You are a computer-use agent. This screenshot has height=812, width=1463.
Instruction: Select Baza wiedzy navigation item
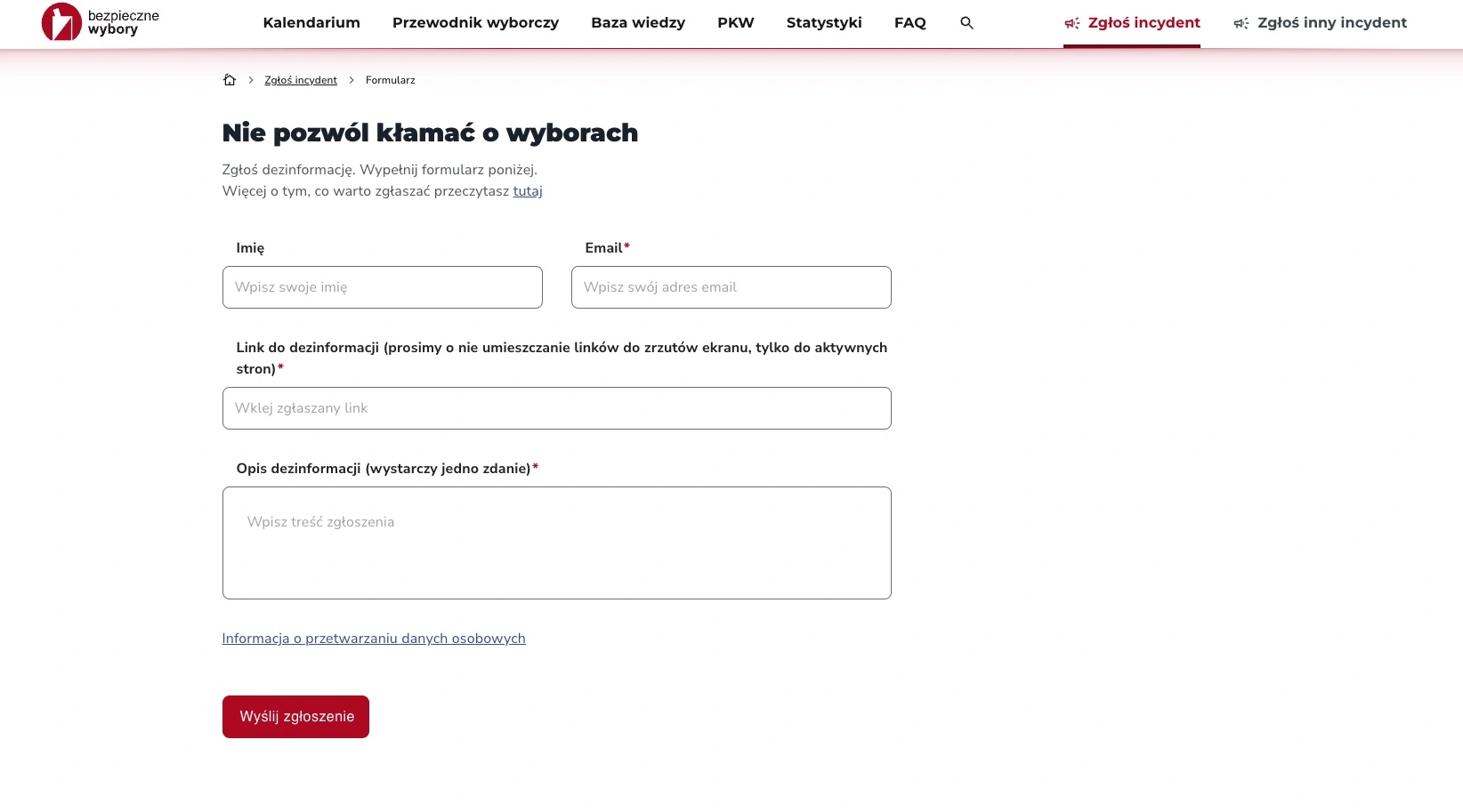point(638,23)
